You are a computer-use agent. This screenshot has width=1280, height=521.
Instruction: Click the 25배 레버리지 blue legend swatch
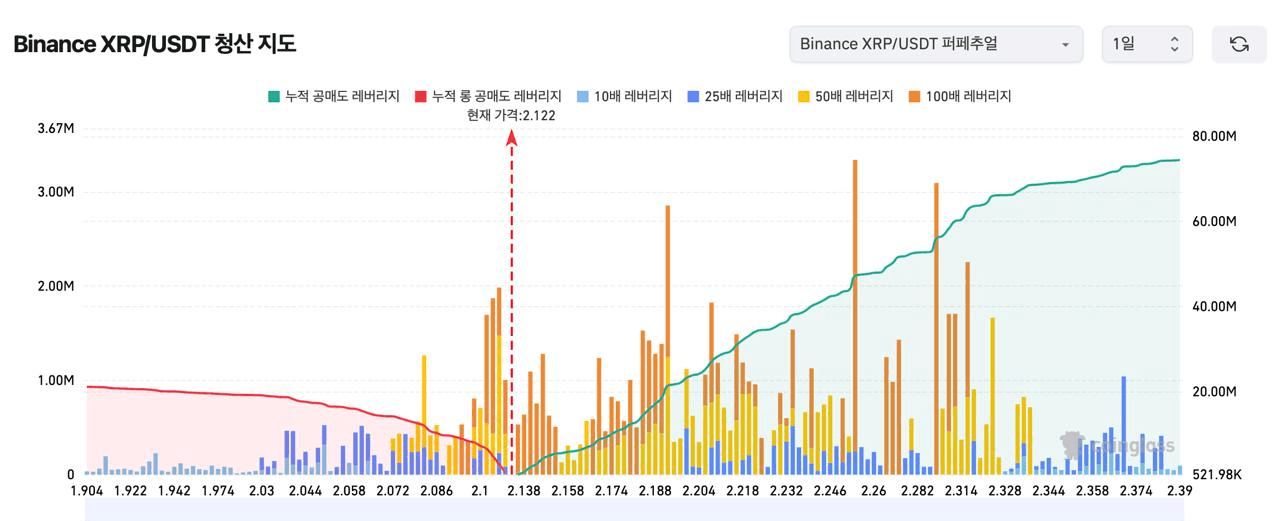693,96
